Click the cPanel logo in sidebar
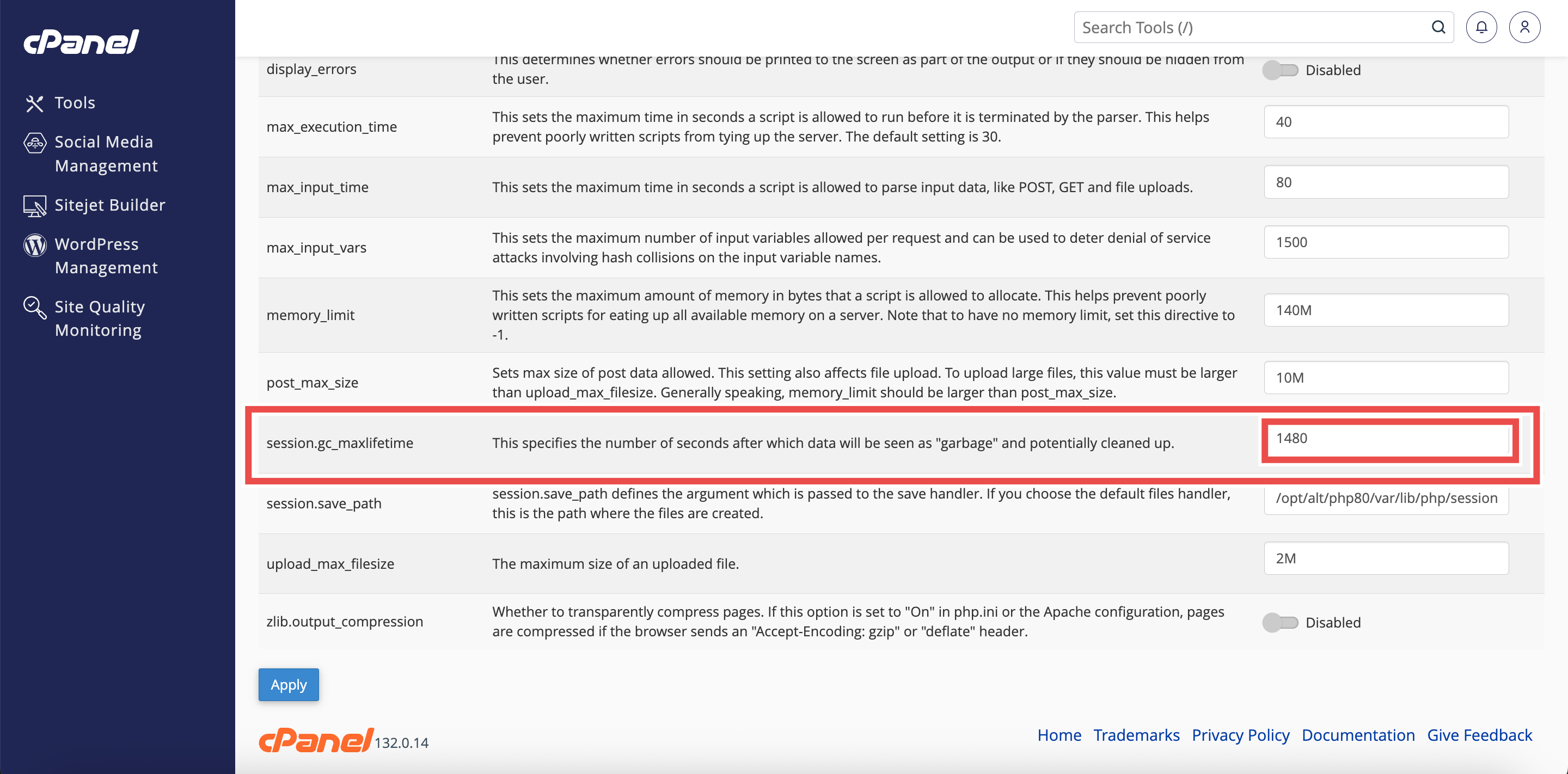Image resolution: width=1568 pixels, height=774 pixels. (x=82, y=41)
